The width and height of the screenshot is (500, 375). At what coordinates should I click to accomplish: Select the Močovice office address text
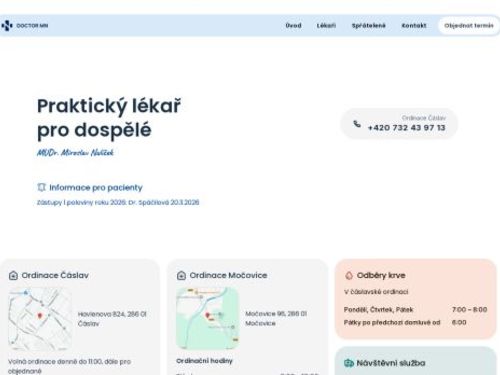click(276, 318)
